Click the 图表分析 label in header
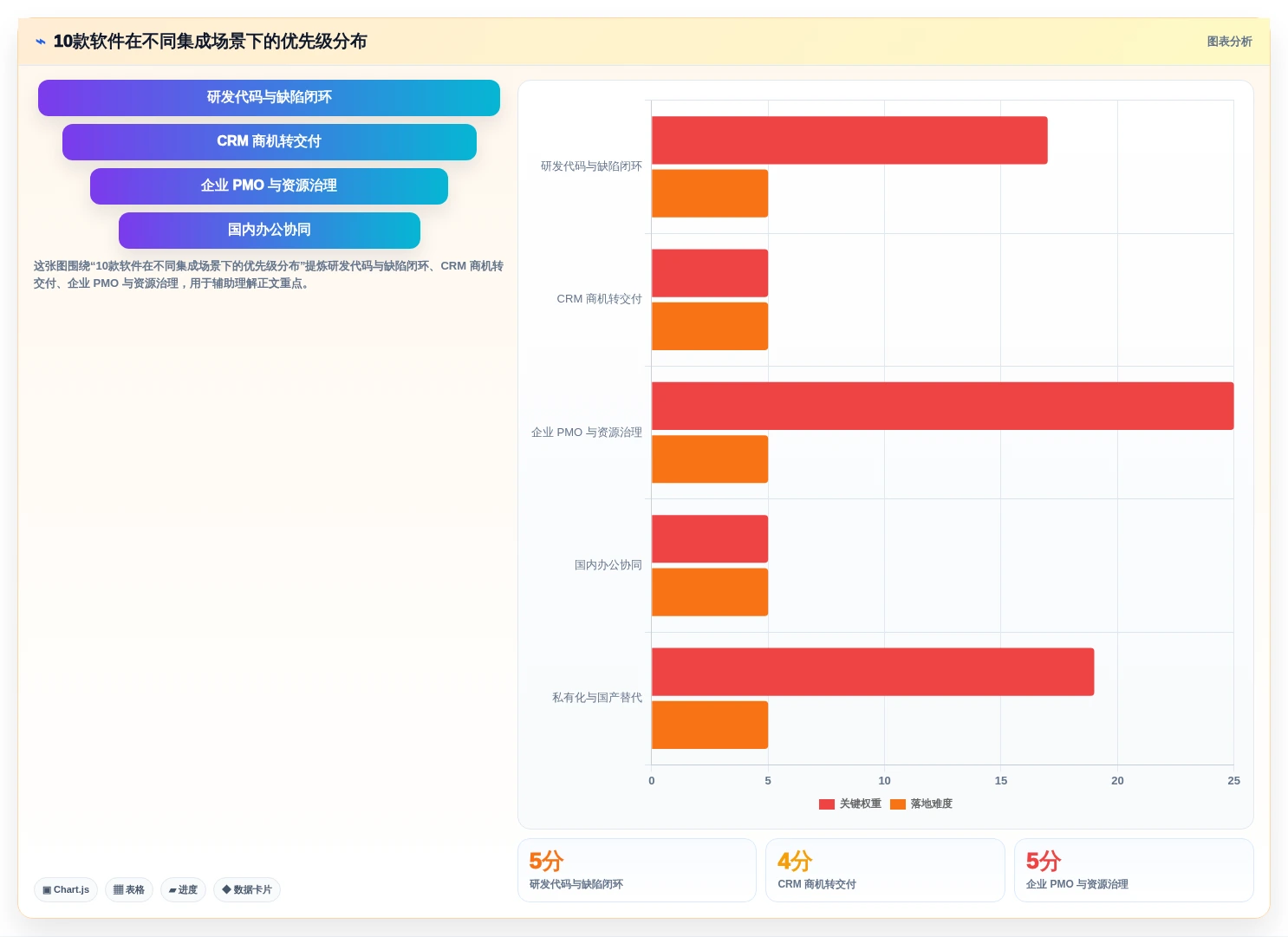The image size is (1288, 937). click(x=1229, y=42)
